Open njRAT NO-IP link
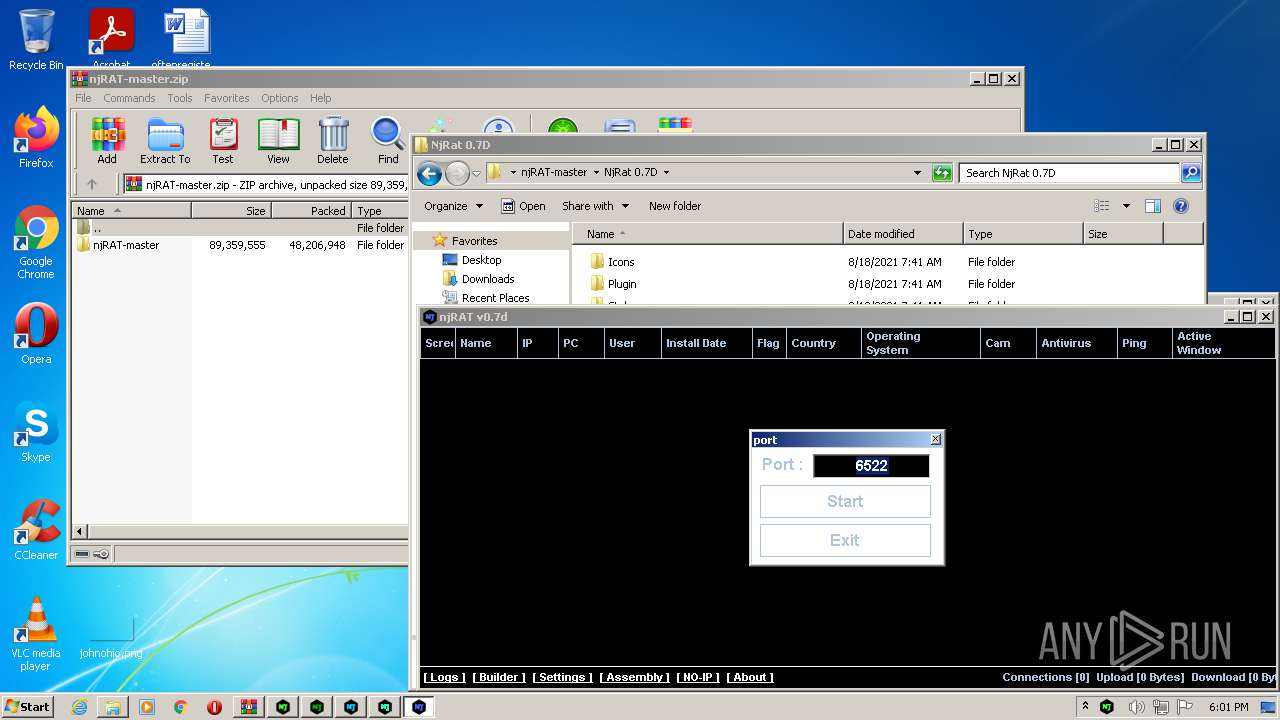 tap(698, 677)
